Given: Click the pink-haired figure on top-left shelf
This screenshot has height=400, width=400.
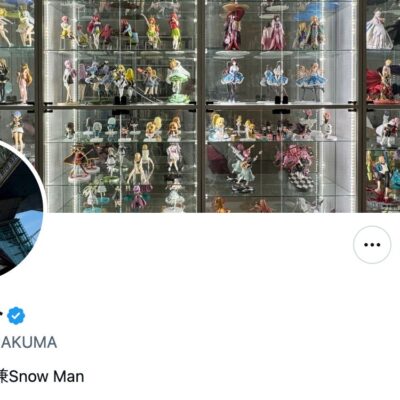Looking at the screenshot, I should tap(66, 32).
